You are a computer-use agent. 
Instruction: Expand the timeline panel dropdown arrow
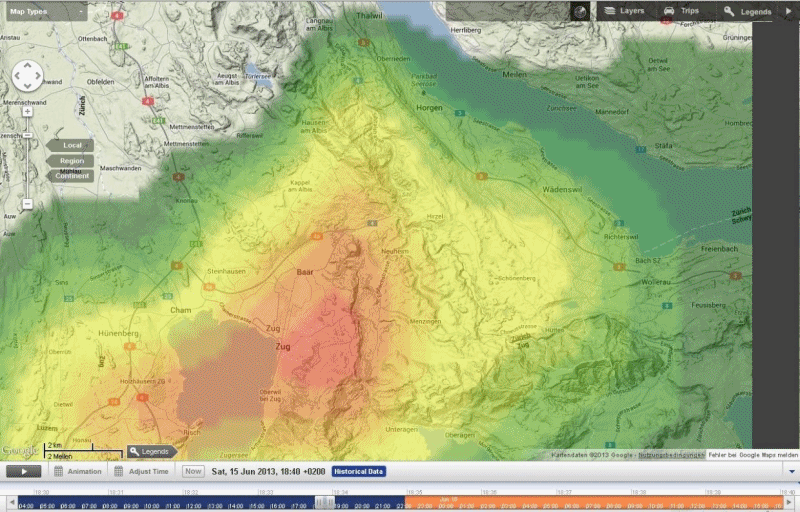tap(791, 471)
